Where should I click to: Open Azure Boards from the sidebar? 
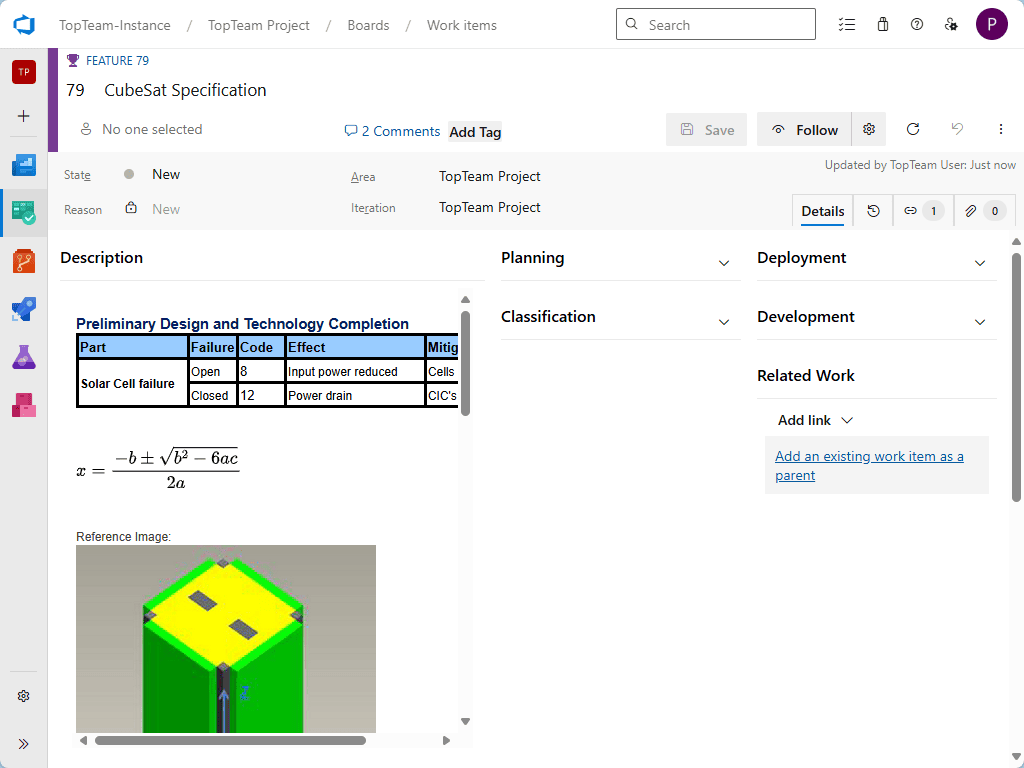pos(24,212)
